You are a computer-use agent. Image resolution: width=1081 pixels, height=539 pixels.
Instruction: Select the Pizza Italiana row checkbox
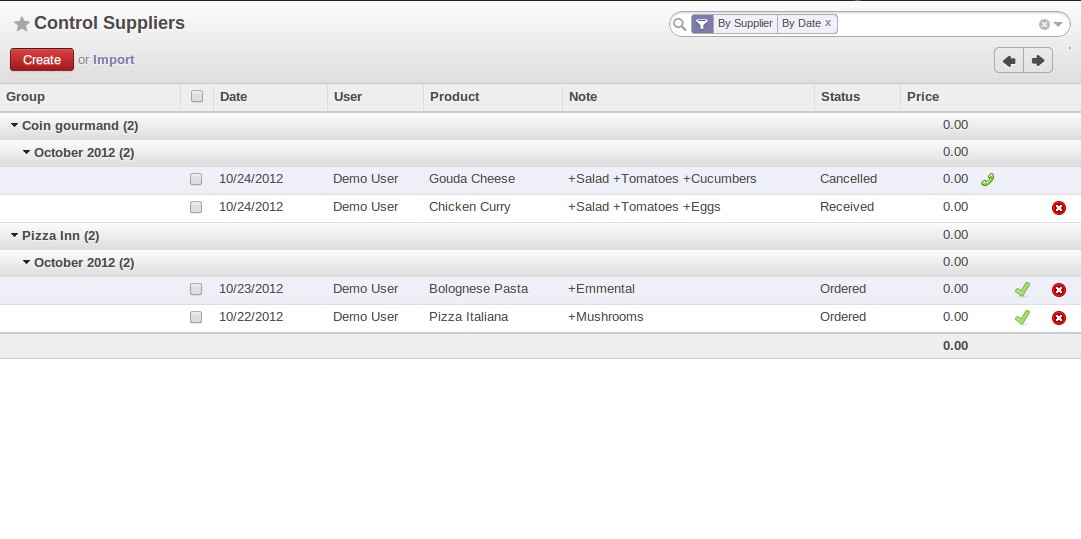coord(196,317)
